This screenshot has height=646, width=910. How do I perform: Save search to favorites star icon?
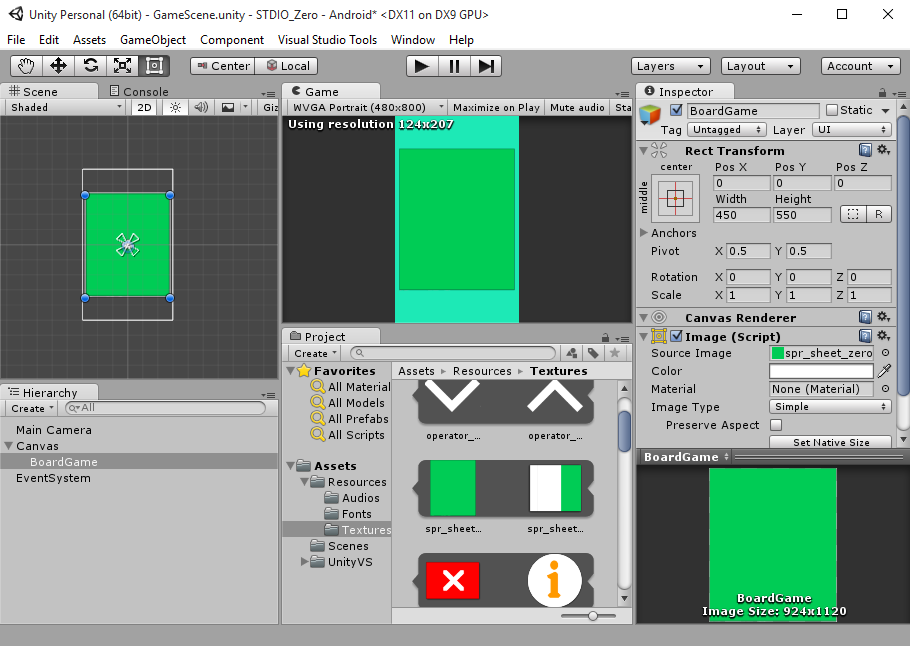click(615, 353)
